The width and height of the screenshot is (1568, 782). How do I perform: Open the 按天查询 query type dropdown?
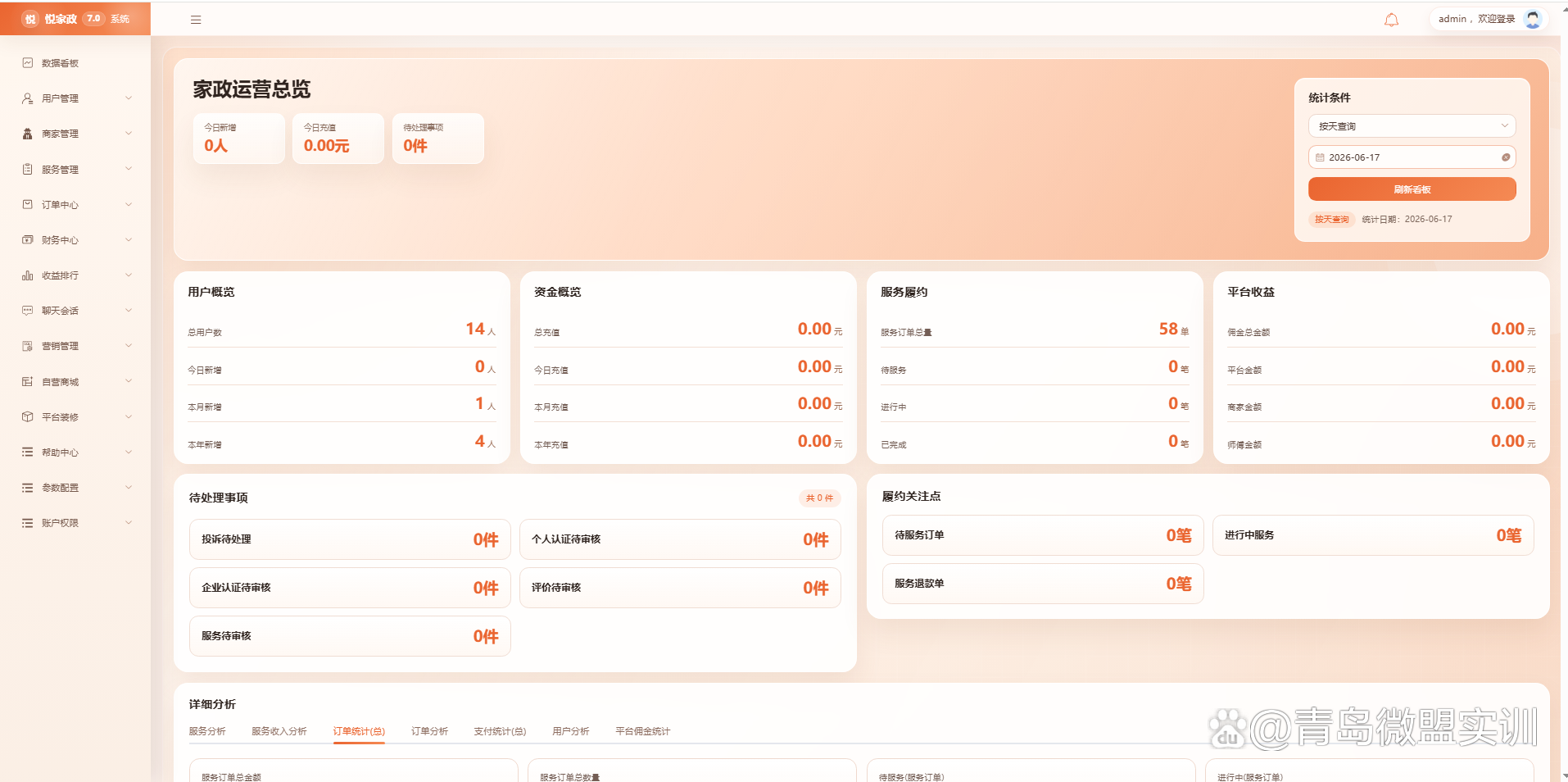point(1412,126)
